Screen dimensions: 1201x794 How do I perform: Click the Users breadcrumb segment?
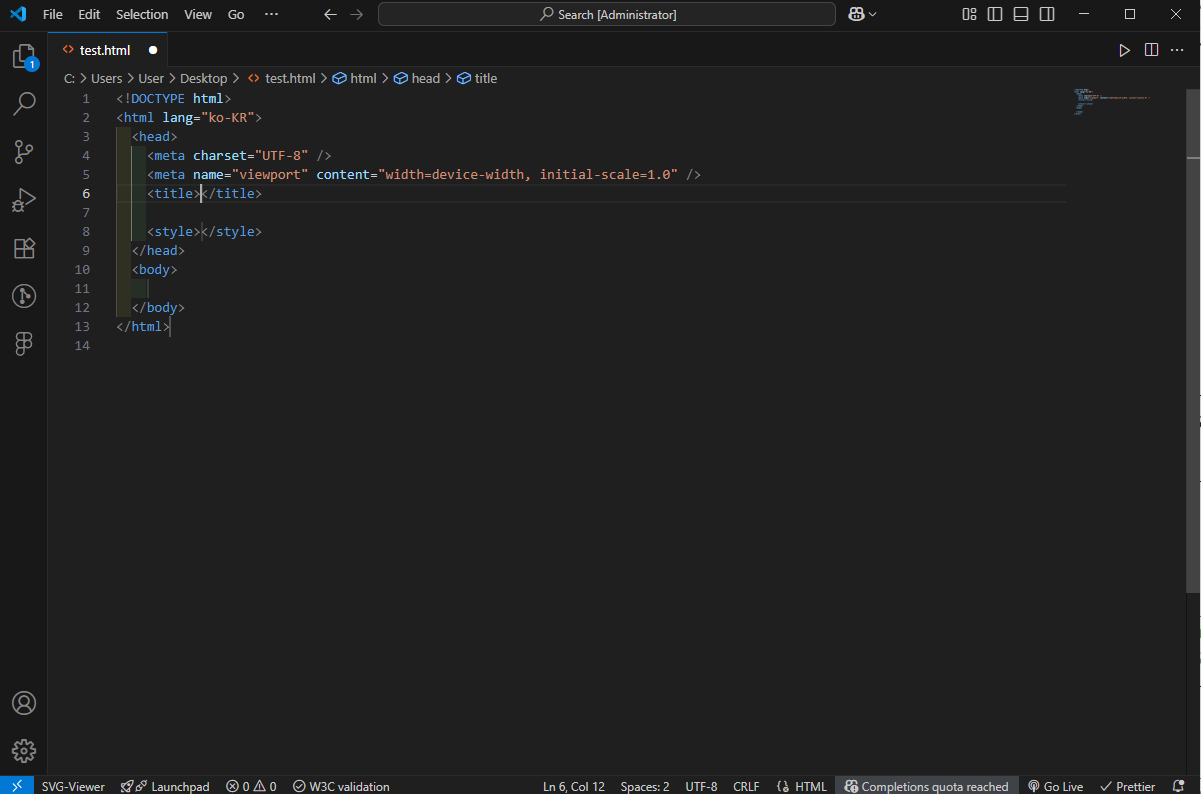107,78
